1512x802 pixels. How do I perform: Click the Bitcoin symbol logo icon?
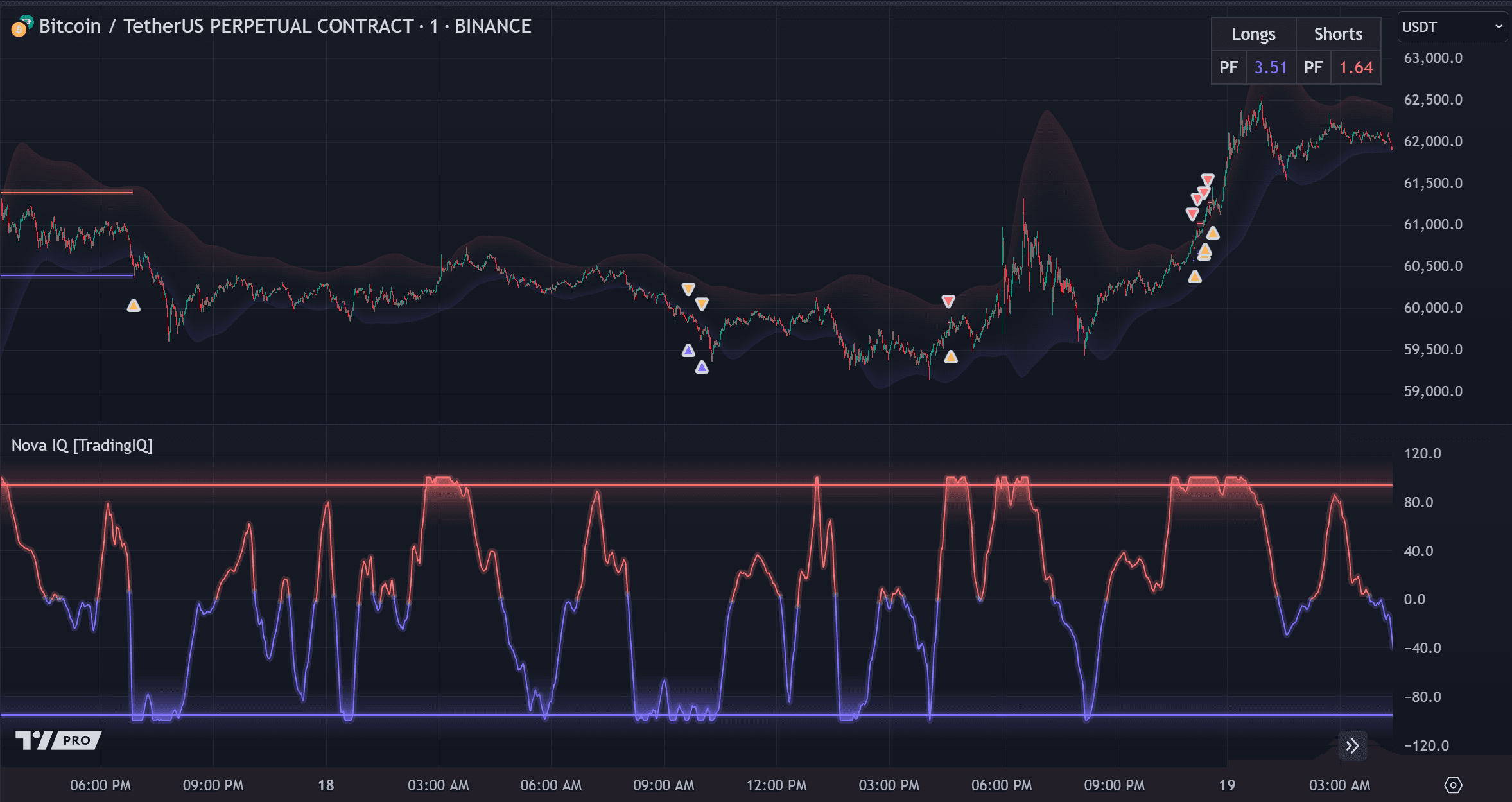tap(21, 26)
